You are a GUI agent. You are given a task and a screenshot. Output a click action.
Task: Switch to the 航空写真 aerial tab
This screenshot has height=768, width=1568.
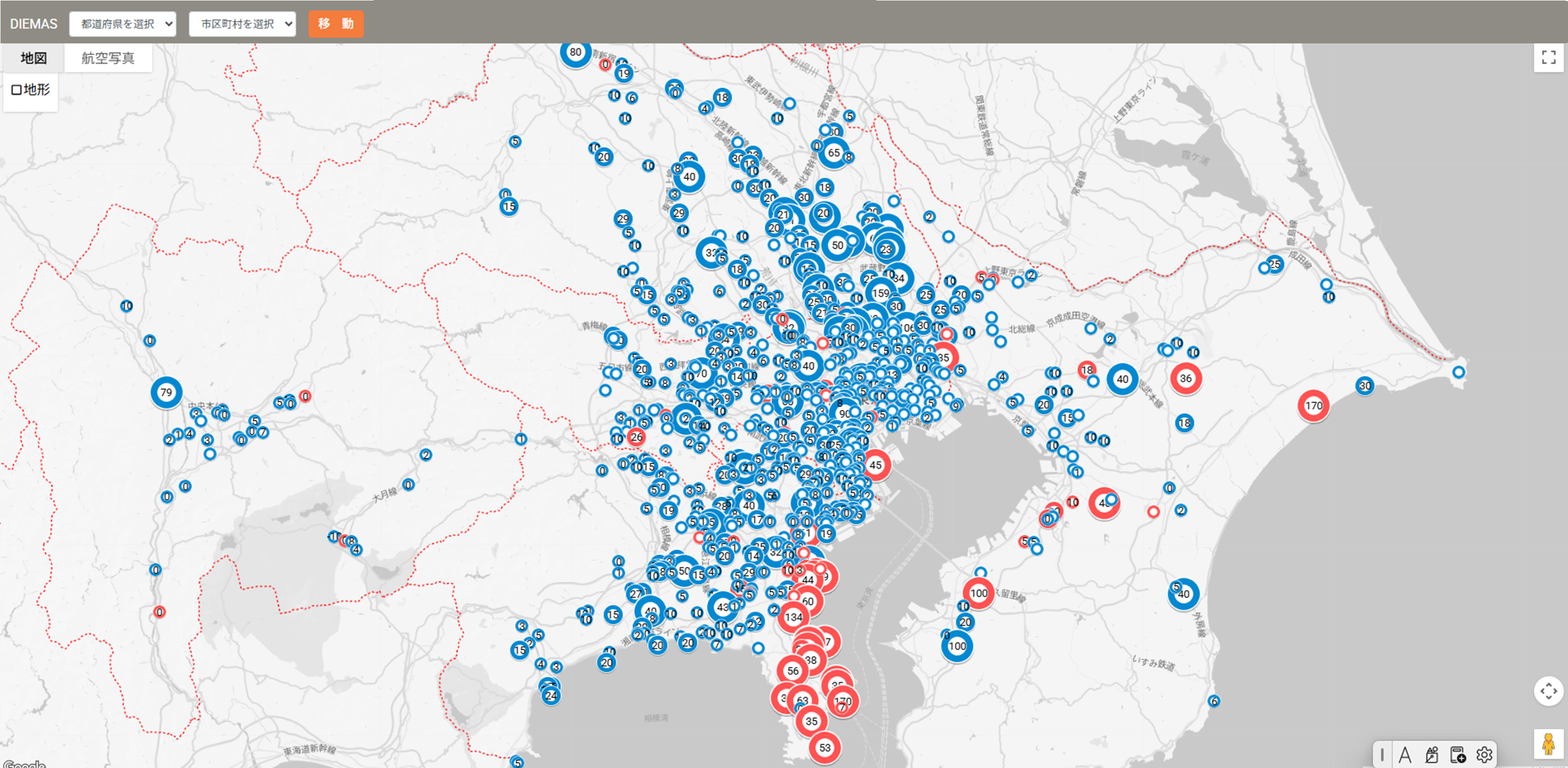(x=108, y=58)
